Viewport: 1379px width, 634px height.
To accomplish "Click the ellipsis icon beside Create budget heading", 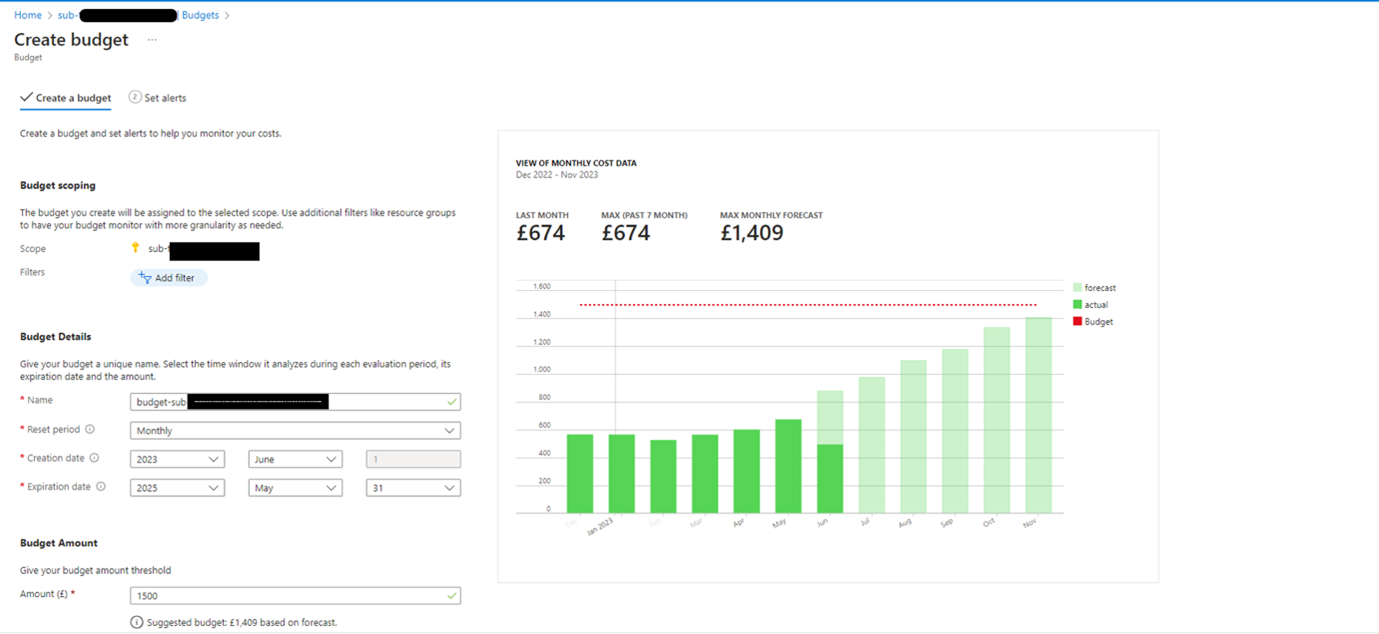I will pos(151,40).
